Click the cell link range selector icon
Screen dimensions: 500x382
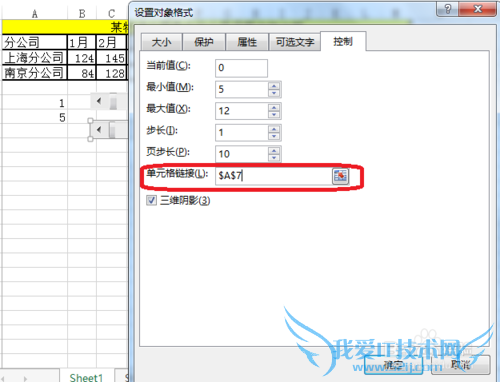tap(340, 176)
